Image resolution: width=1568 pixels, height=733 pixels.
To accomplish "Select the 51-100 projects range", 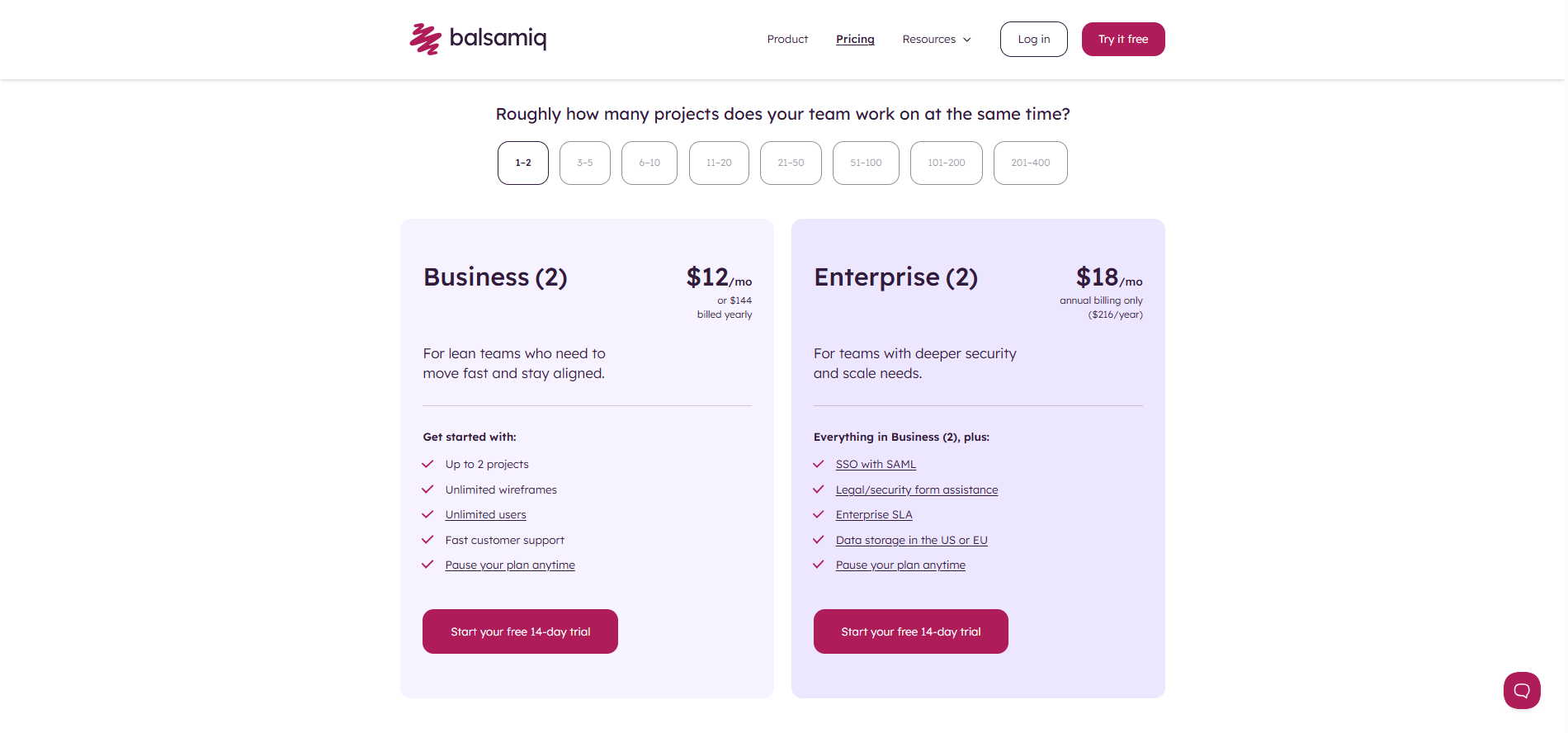I will [x=865, y=163].
